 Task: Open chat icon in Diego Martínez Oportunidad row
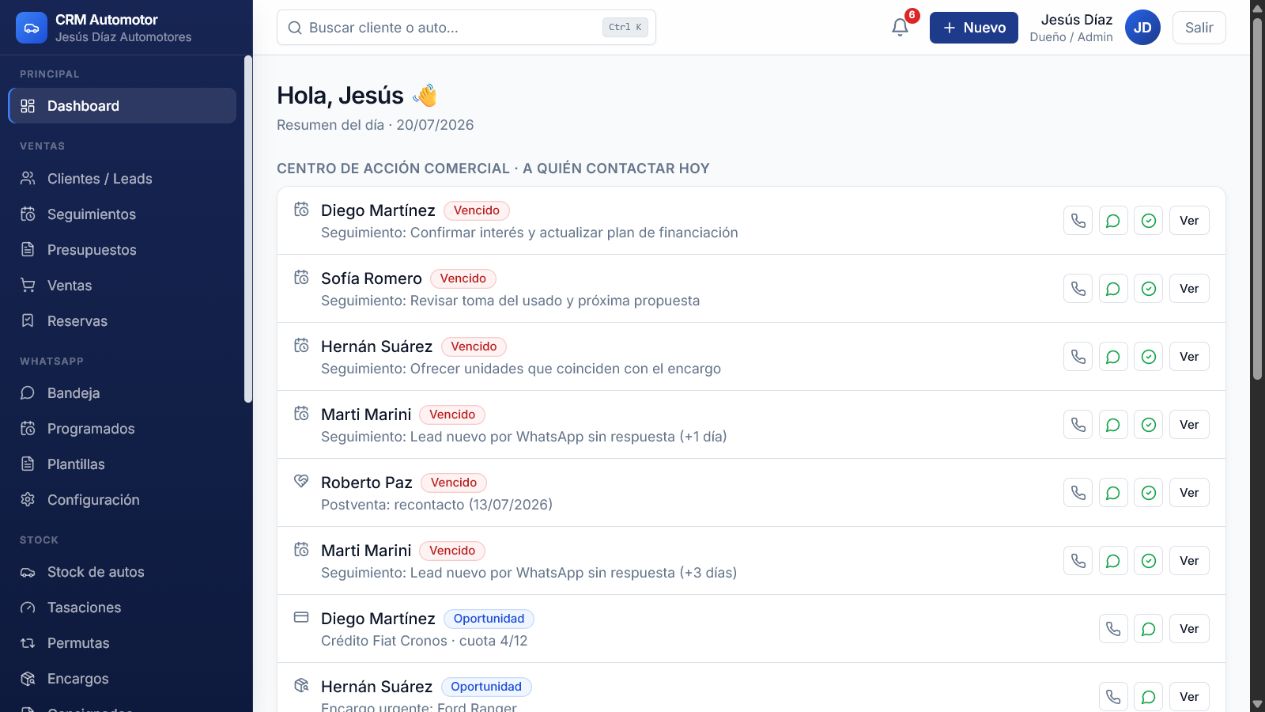(1149, 629)
